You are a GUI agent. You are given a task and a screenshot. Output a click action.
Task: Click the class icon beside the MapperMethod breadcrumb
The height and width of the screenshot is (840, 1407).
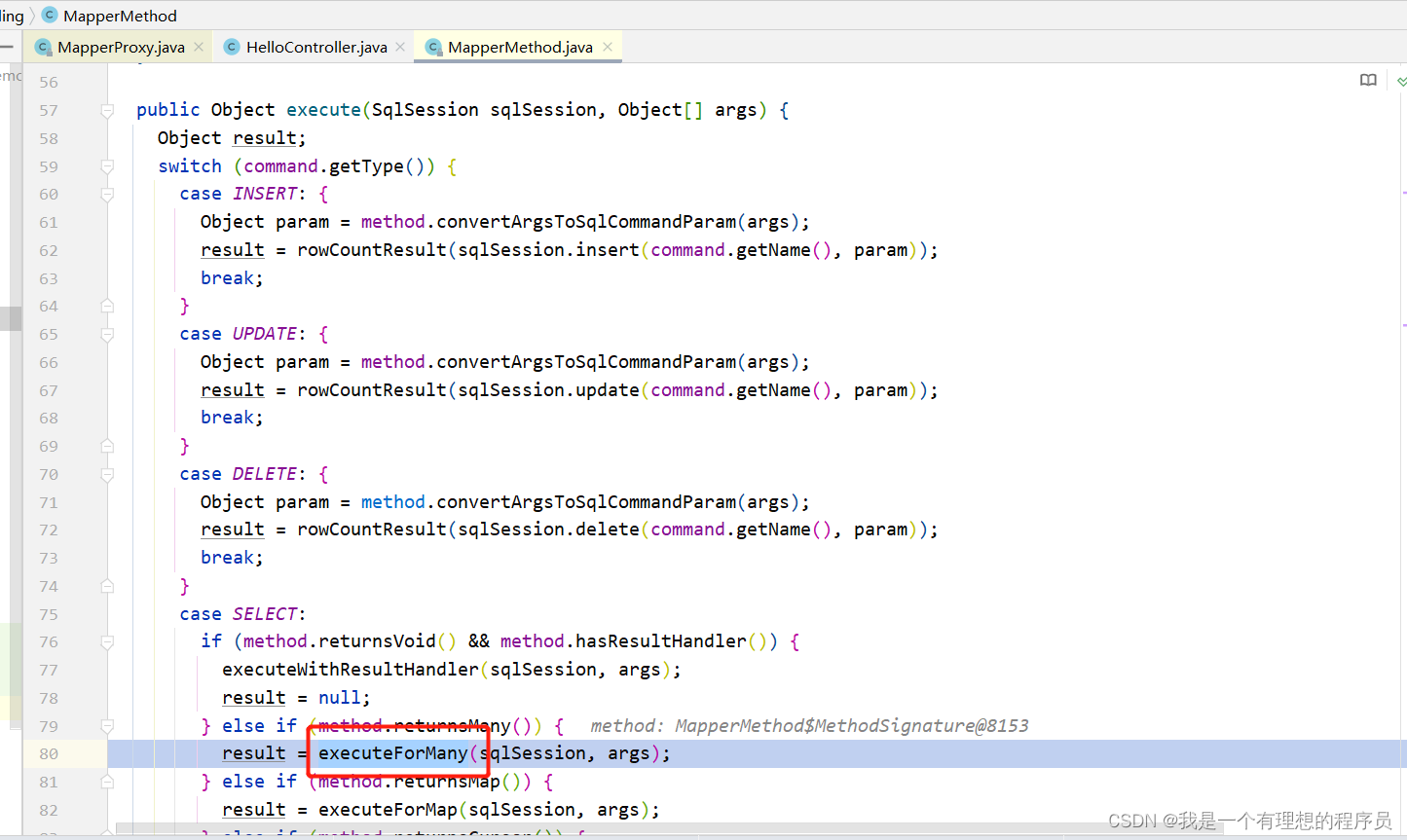pos(50,16)
